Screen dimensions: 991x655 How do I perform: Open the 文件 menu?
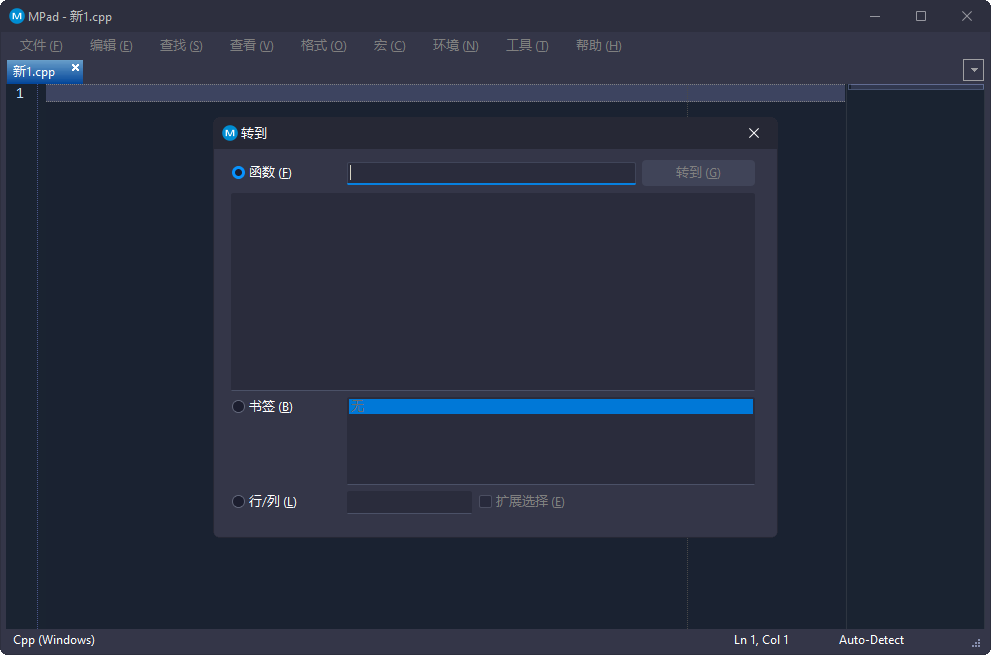(x=39, y=45)
